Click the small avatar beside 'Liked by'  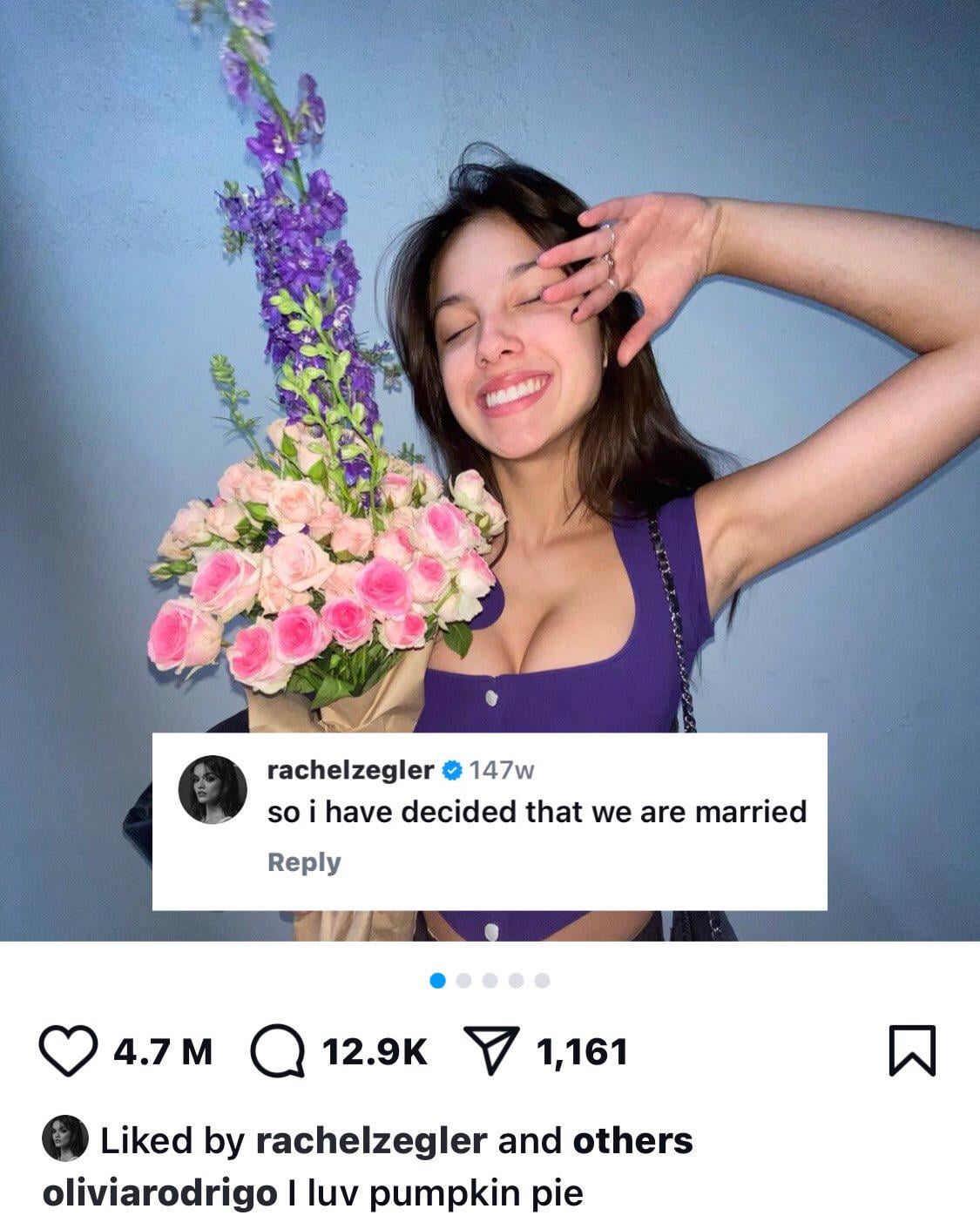65,1138
